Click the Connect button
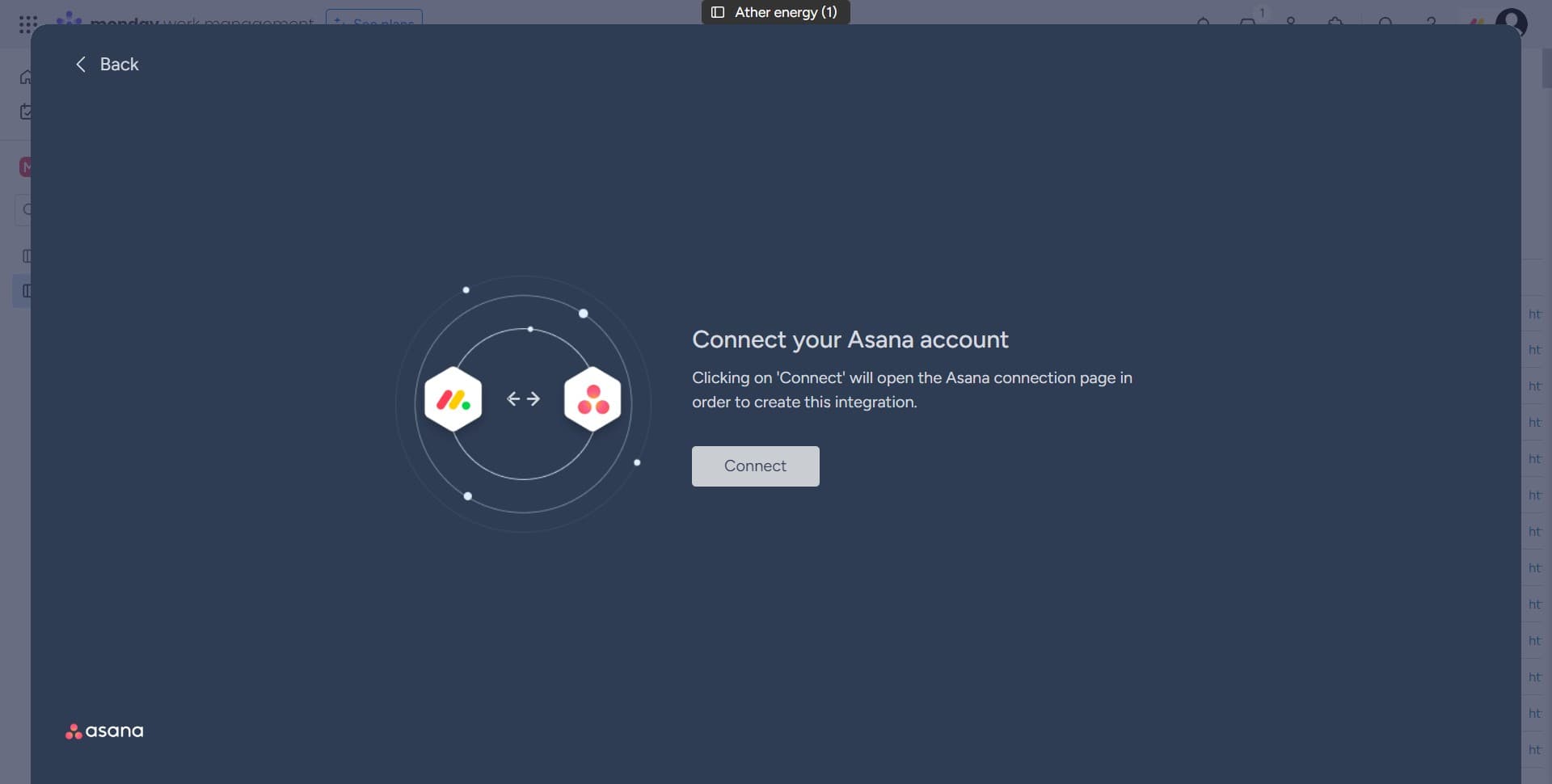The width and height of the screenshot is (1552, 784). pyautogui.click(x=755, y=466)
